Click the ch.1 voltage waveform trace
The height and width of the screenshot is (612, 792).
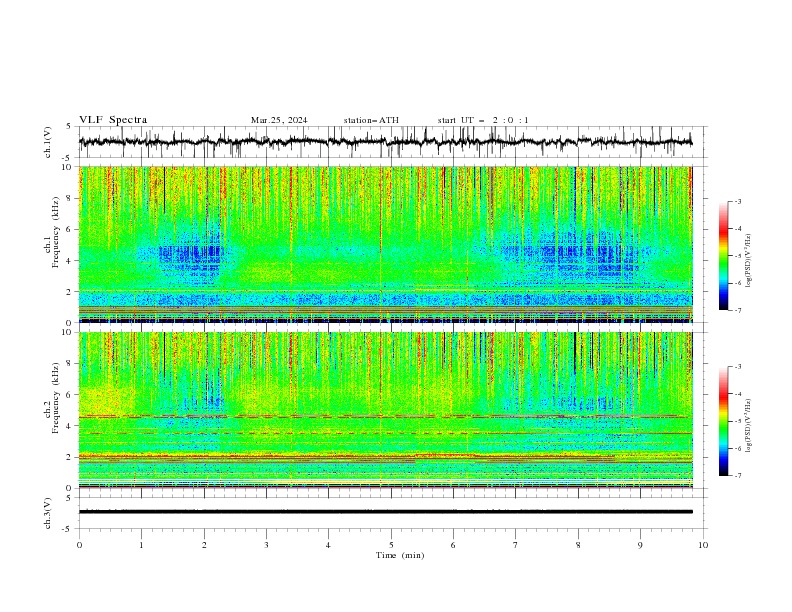click(385, 142)
